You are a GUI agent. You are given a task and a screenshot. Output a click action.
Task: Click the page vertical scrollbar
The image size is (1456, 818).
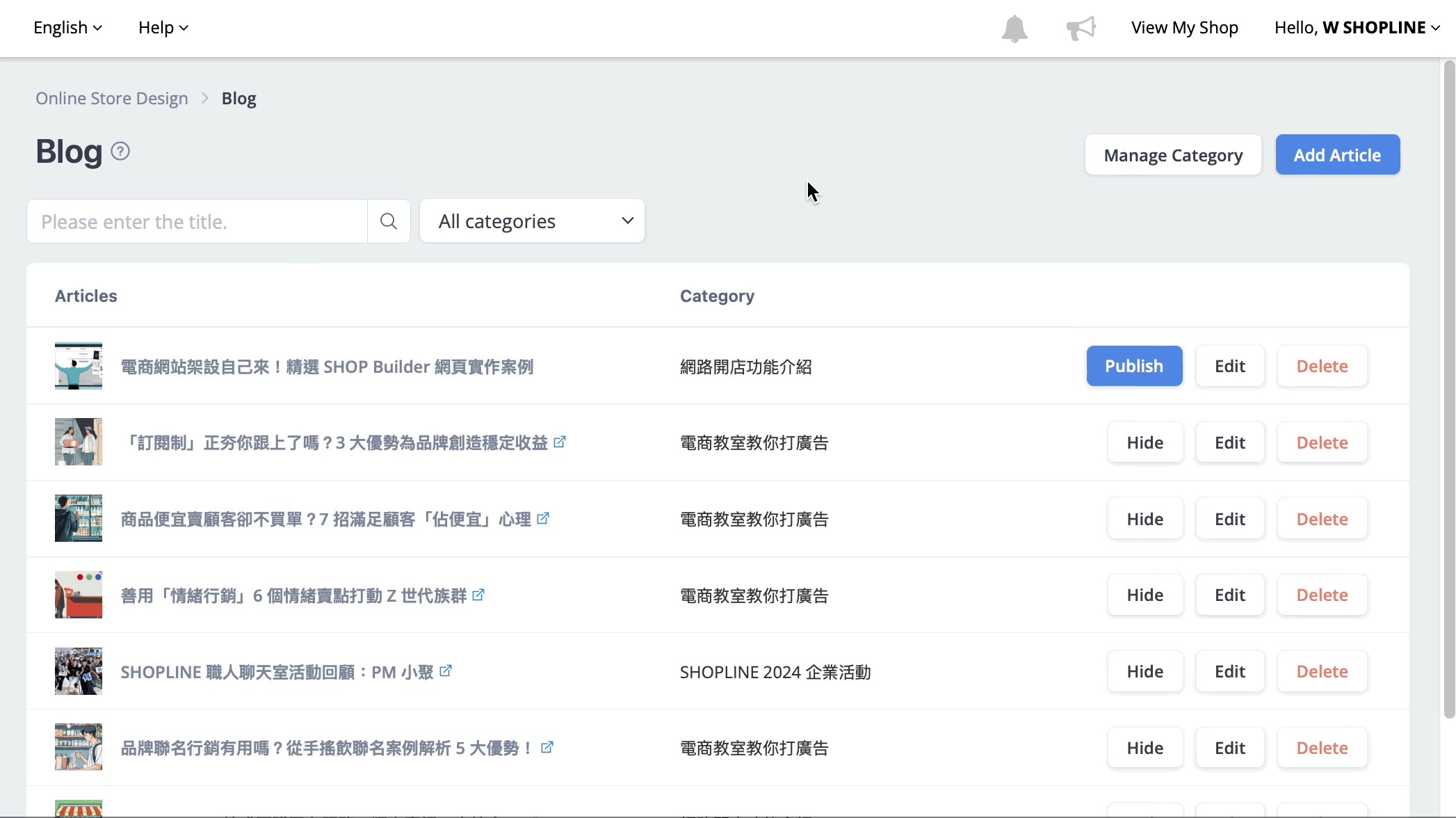(x=1449, y=390)
